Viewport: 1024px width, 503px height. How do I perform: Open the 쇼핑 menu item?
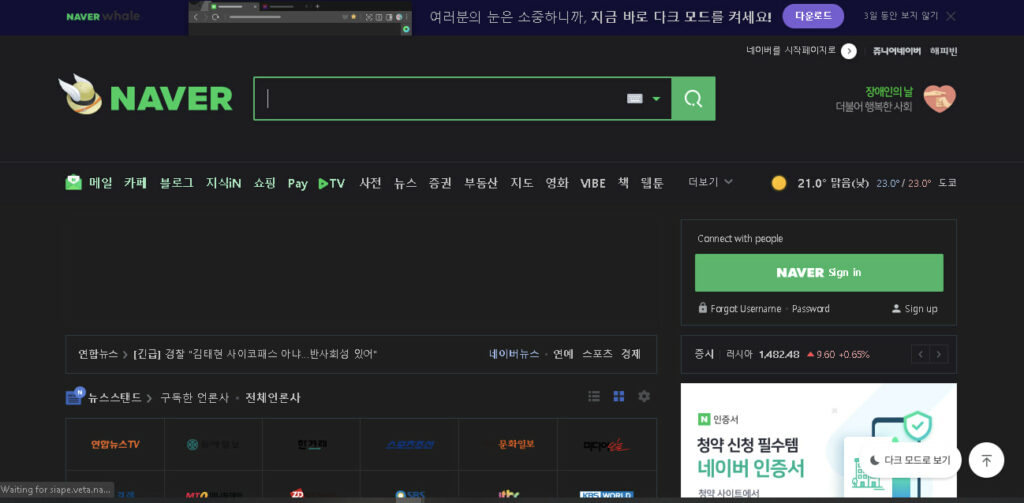pyautogui.click(x=265, y=183)
